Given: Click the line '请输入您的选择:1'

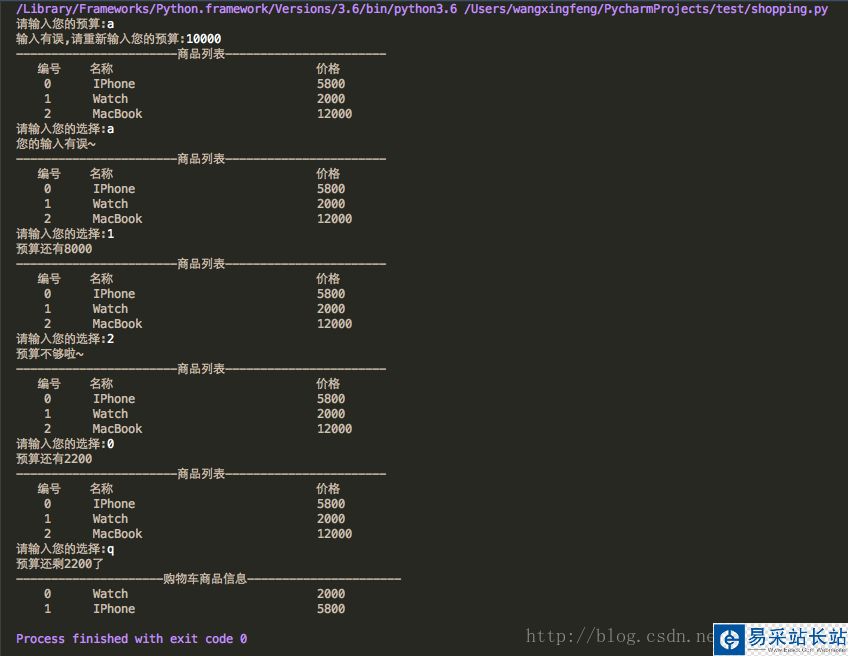Looking at the screenshot, I should pyautogui.click(x=65, y=234).
